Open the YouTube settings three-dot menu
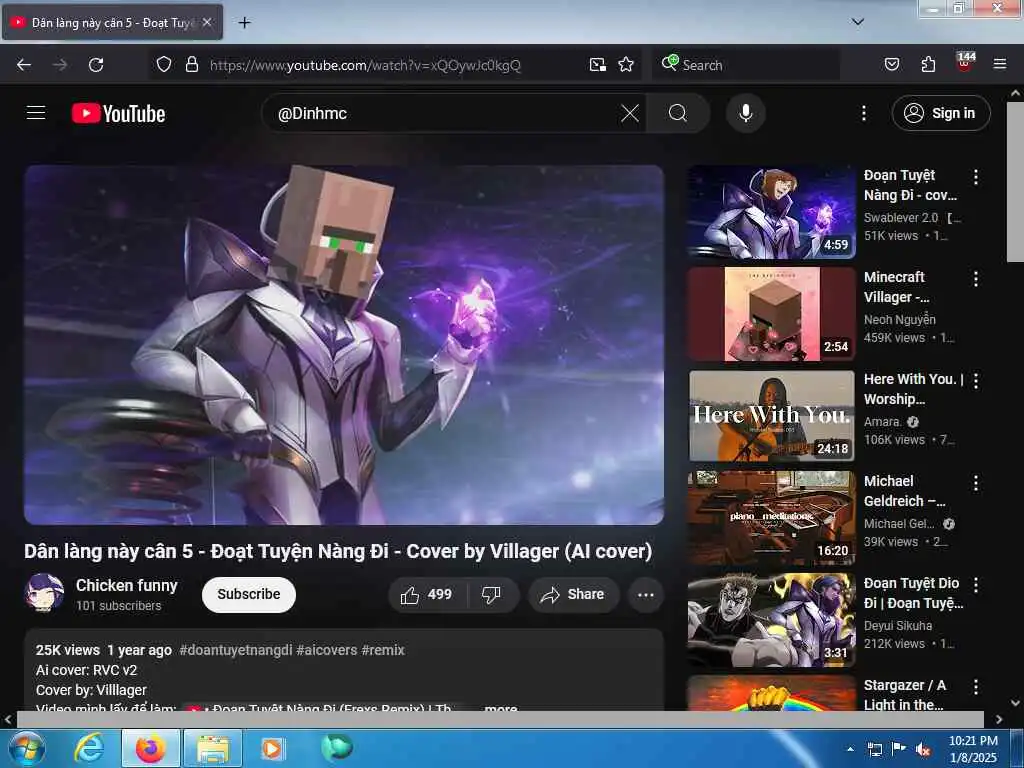Viewport: 1024px width, 768px height. pos(863,114)
